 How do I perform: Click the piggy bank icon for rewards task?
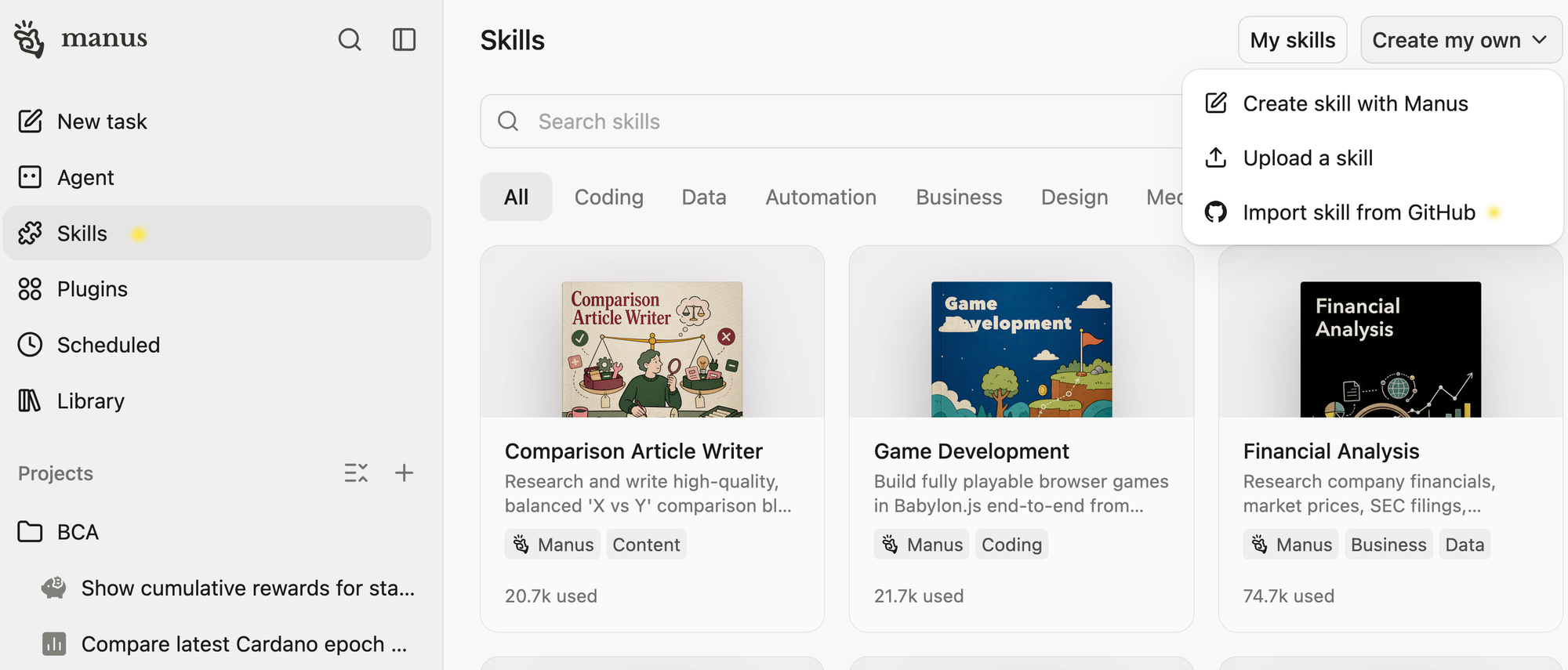click(x=54, y=588)
